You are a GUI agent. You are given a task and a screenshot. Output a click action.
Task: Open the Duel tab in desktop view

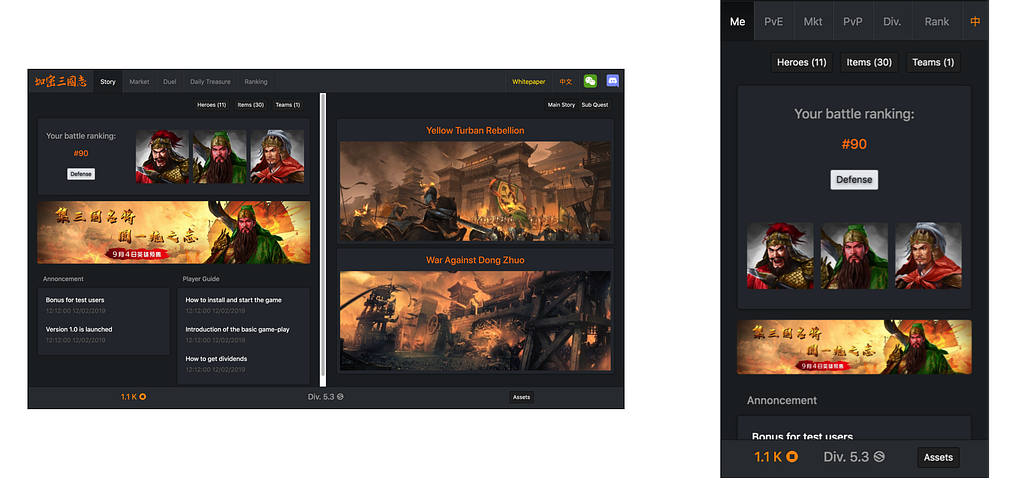pyautogui.click(x=170, y=82)
